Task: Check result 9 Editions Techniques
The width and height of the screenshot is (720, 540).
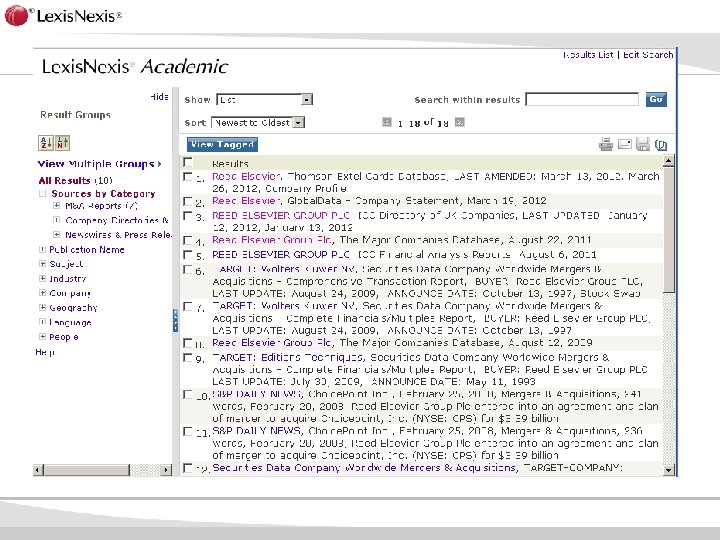Action: [187, 358]
